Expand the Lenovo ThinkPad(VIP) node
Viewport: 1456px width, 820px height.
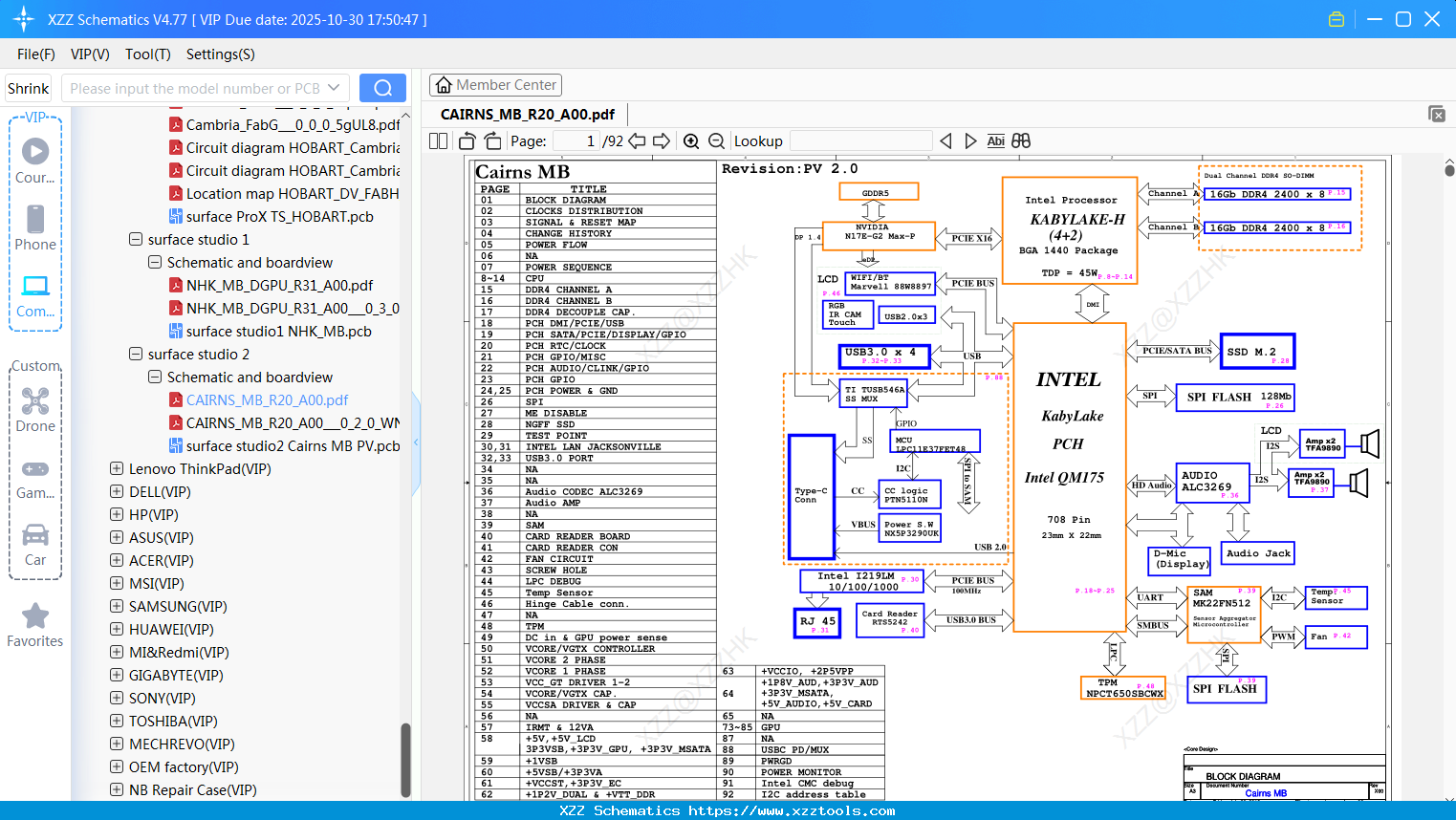coord(117,468)
